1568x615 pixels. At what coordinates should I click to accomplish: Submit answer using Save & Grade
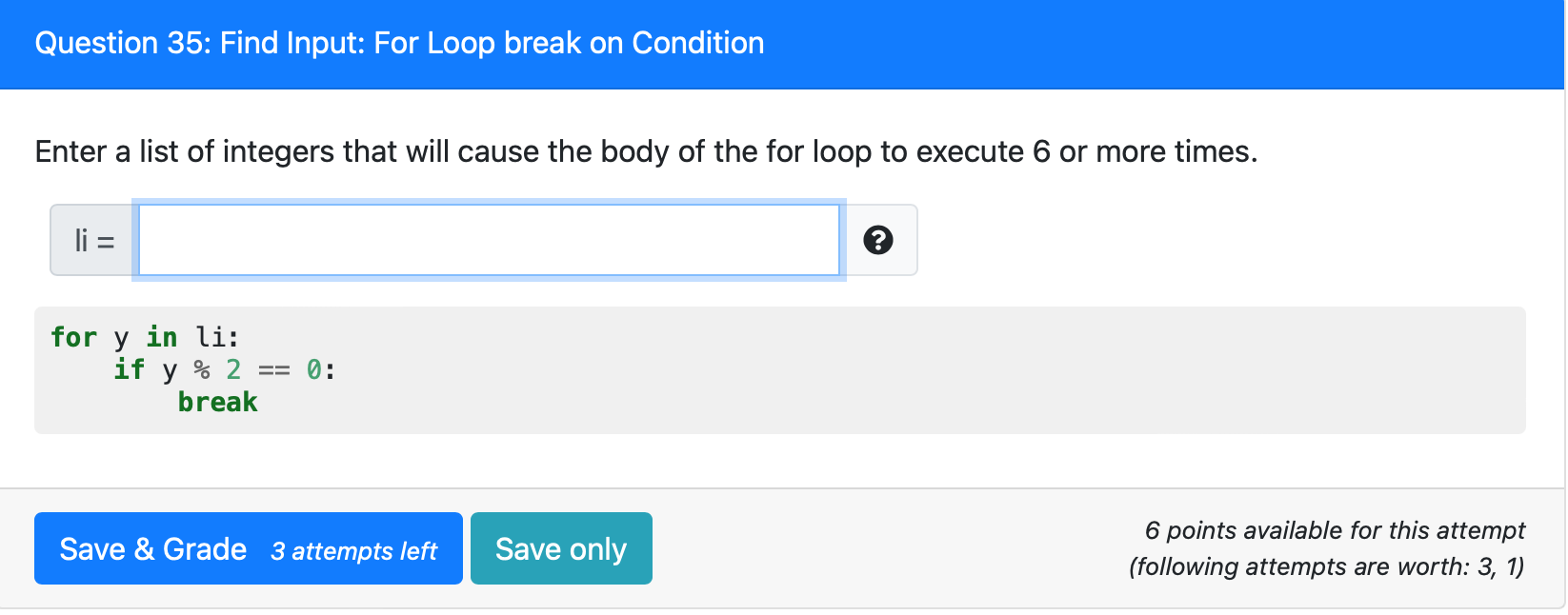[247, 547]
